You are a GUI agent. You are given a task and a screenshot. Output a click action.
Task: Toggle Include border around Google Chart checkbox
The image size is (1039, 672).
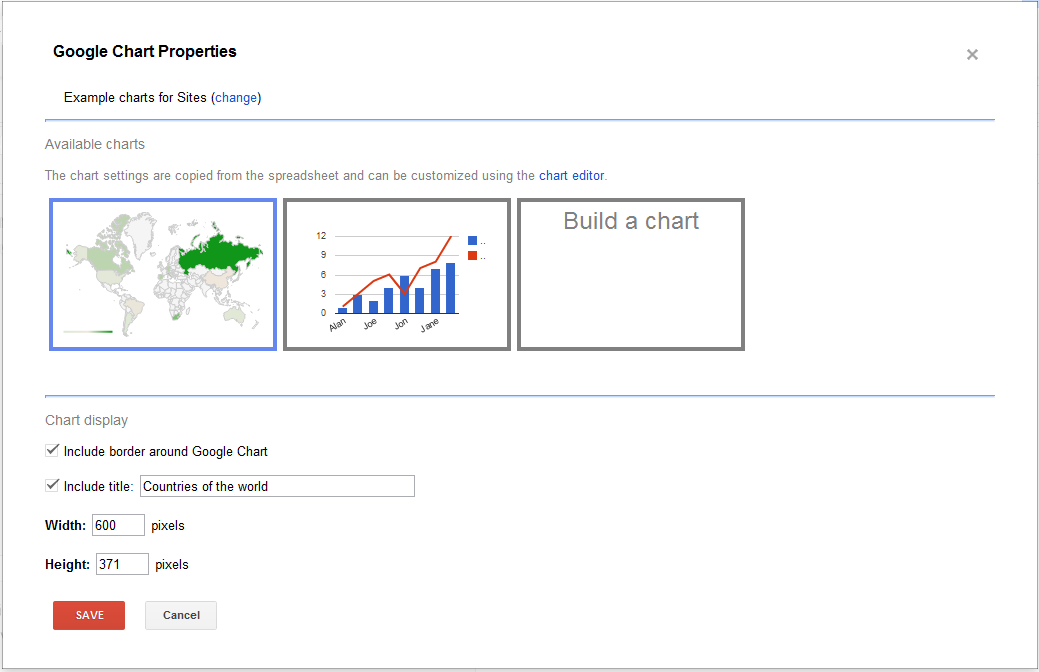53,451
